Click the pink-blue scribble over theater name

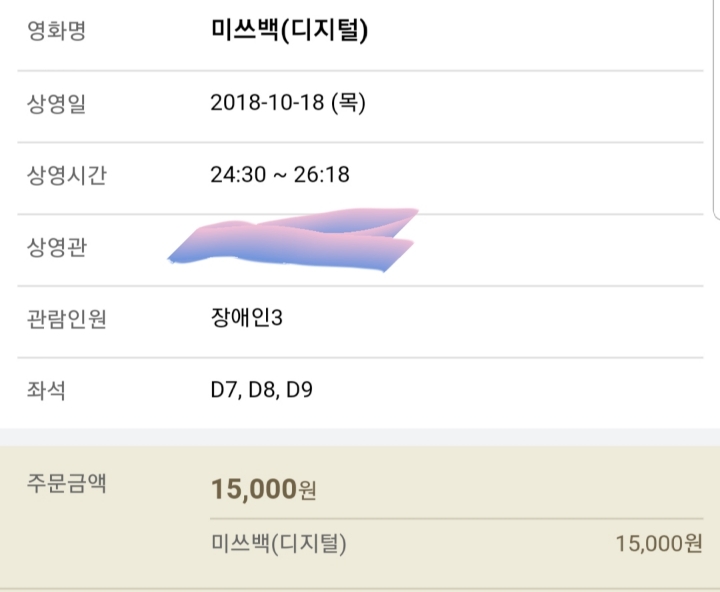[x=293, y=240]
